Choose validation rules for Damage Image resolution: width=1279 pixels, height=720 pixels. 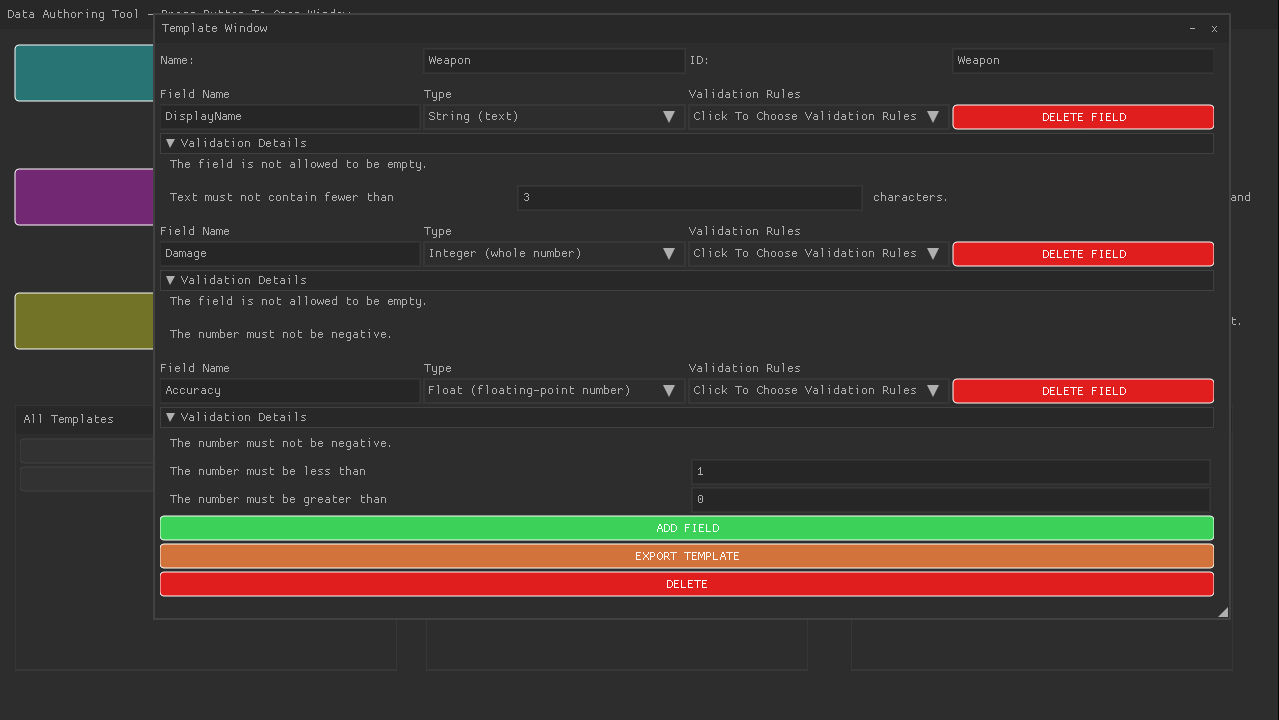tap(816, 253)
